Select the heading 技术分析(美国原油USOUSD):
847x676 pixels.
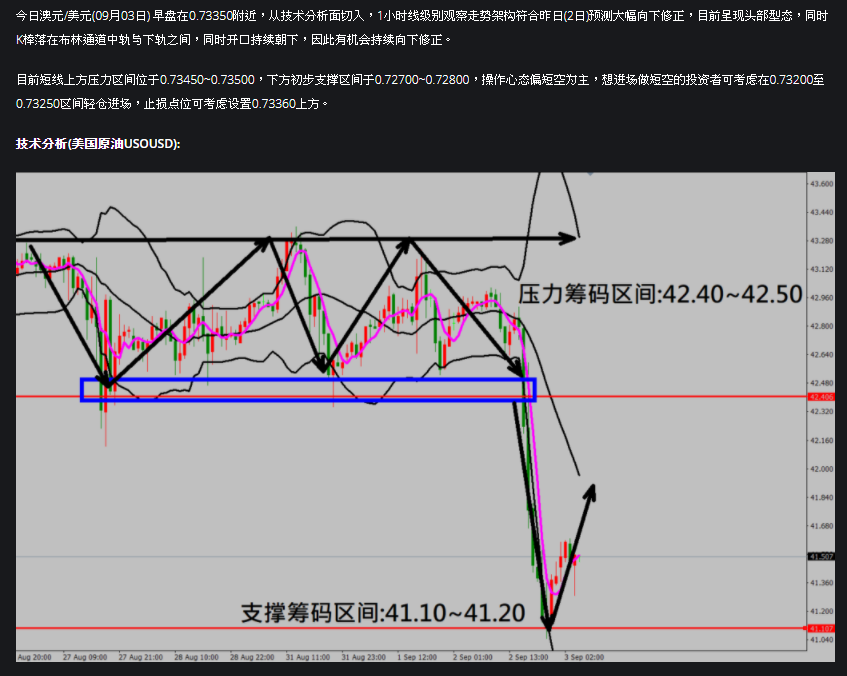(x=98, y=144)
